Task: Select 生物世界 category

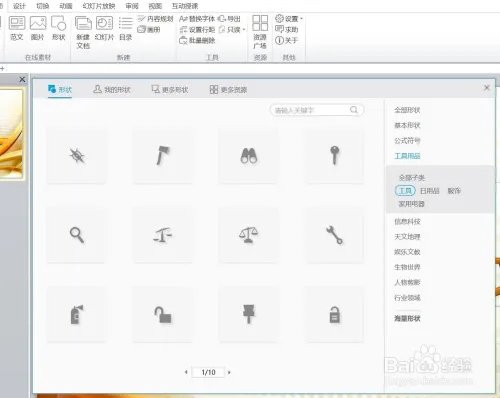Action: 407,267
